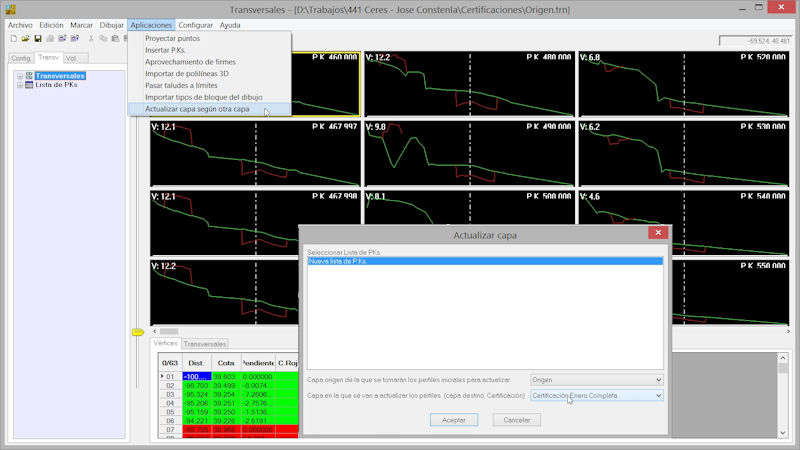800x450 pixels.
Task: Click the horizontal scrollbar right arrow
Action: (x=788, y=331)
